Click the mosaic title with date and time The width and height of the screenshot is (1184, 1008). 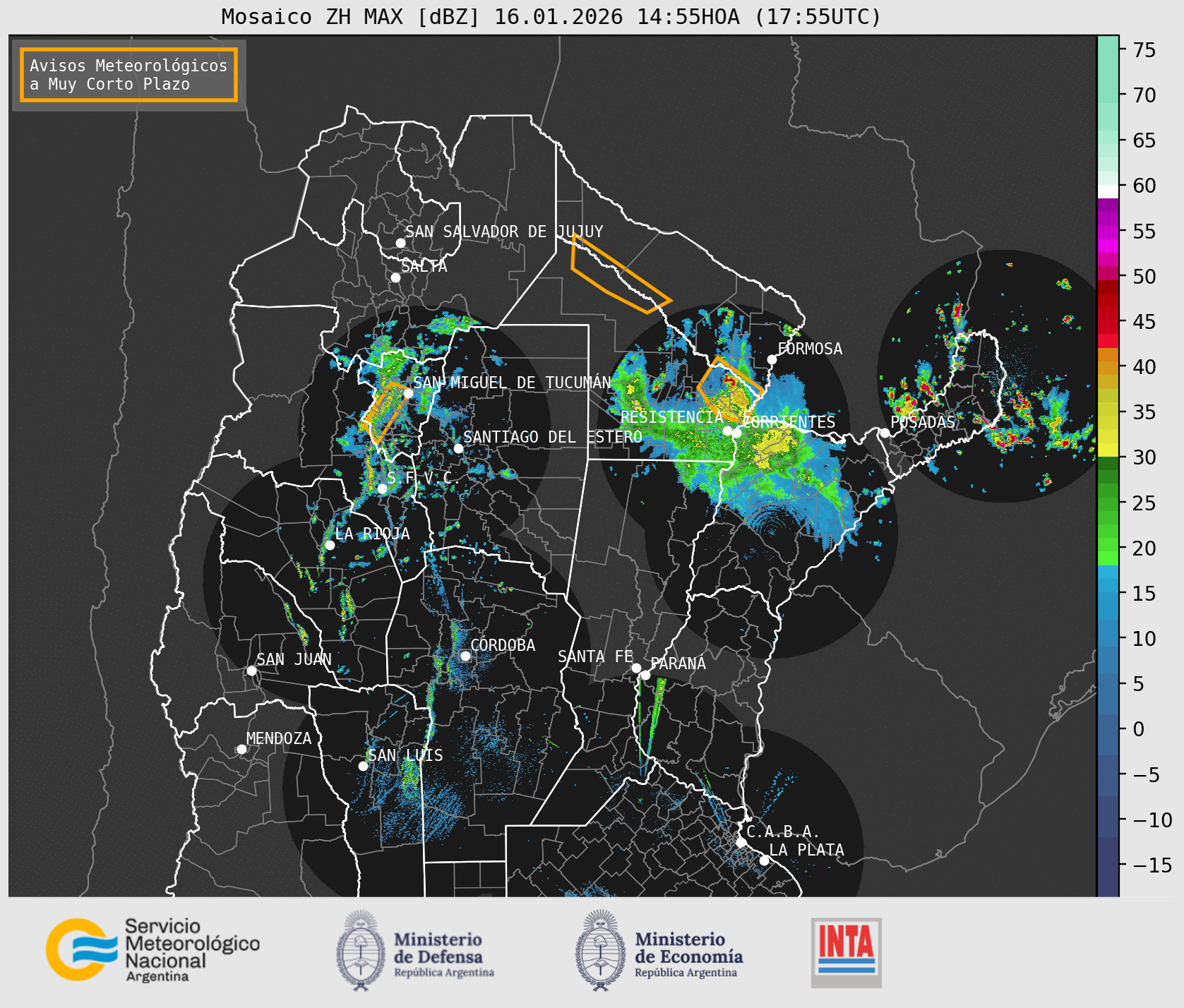pos(551,16)
